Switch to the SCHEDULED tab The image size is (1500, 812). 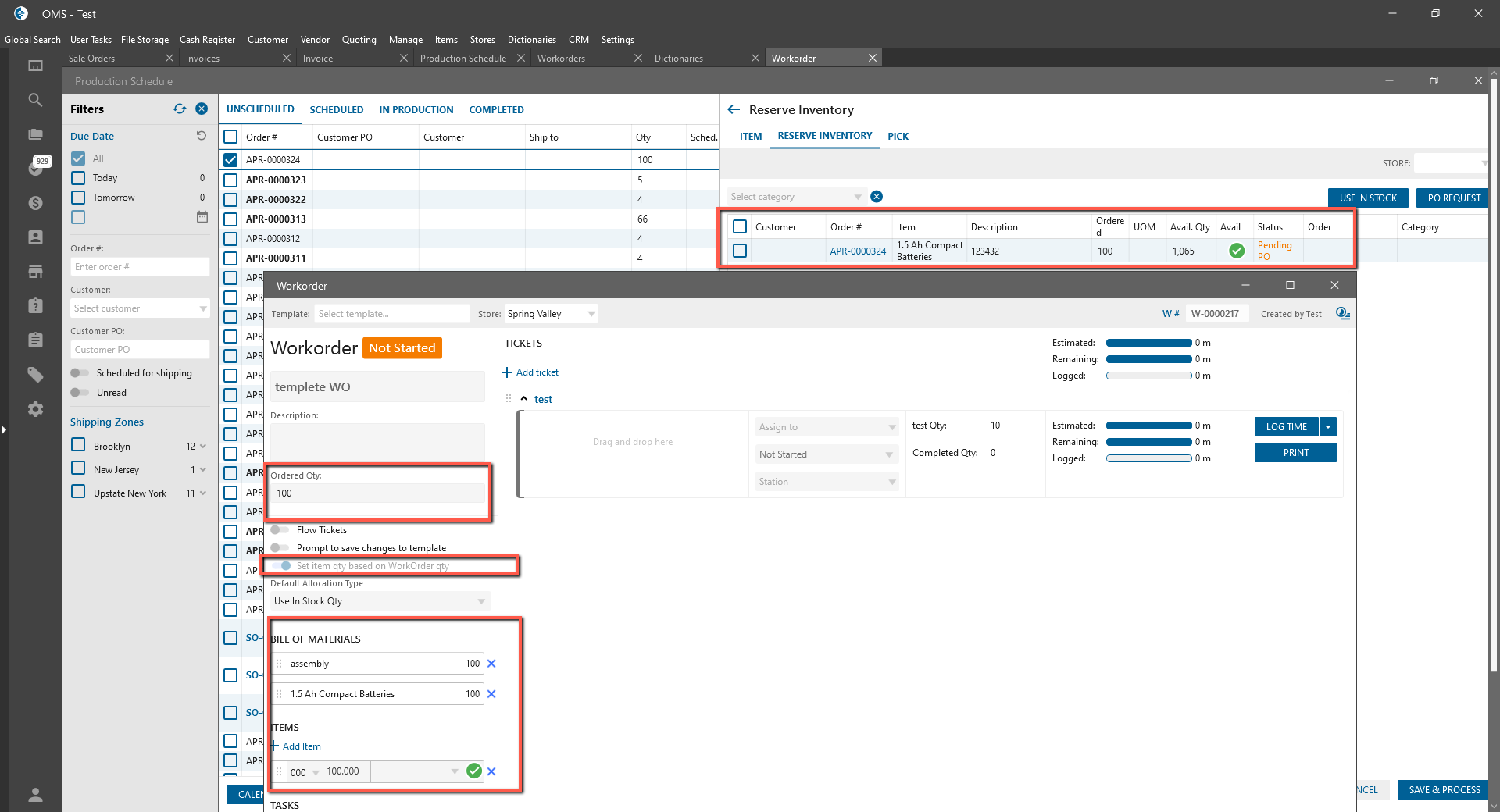point(337,110)
